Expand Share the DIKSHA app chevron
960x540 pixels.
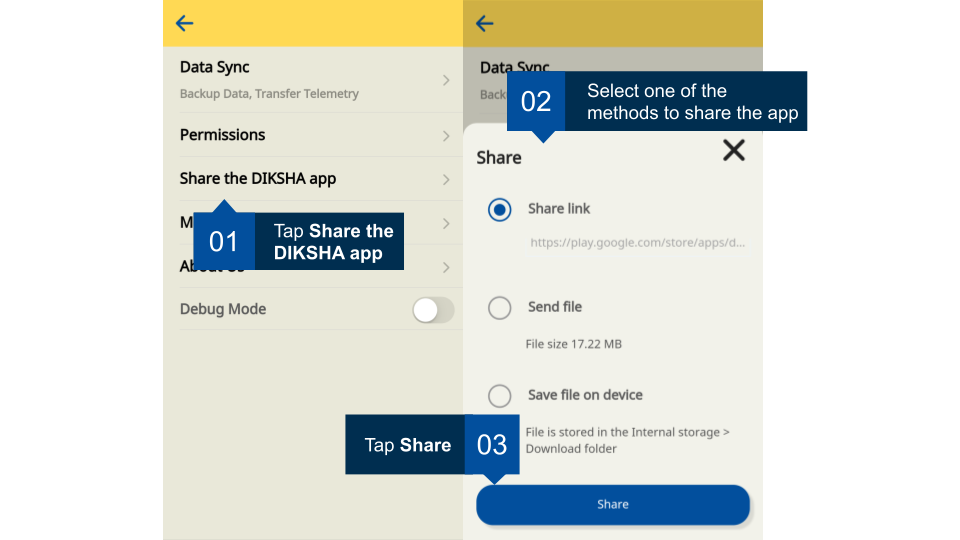(446, 180)
